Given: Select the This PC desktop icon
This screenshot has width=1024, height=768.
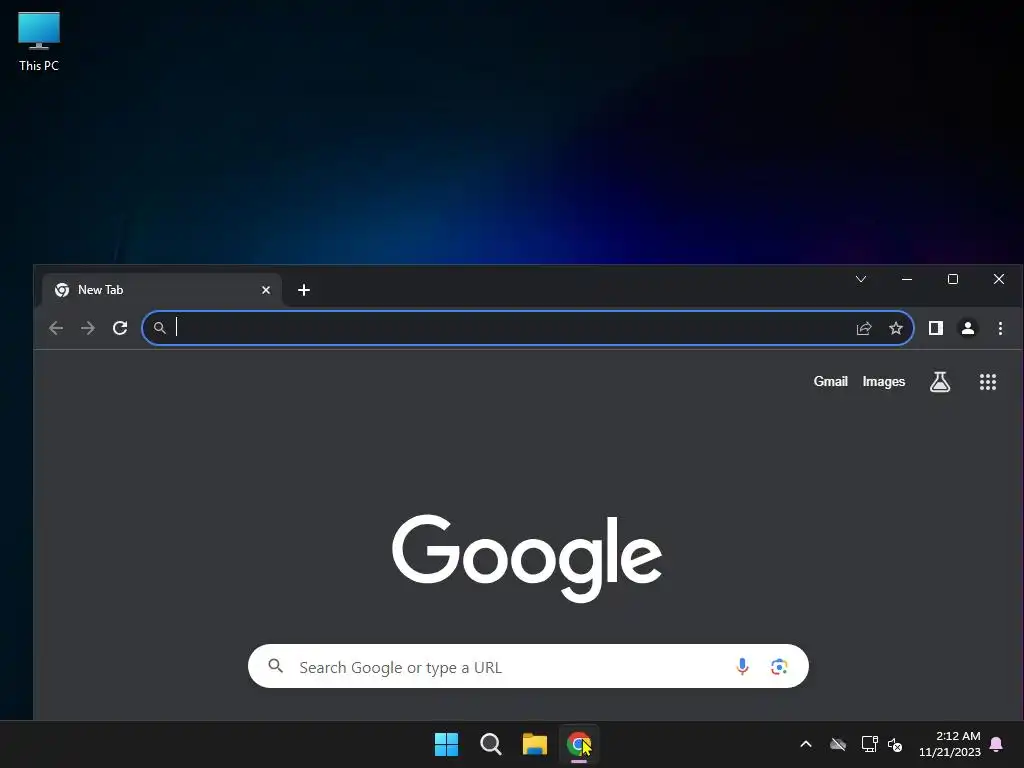Looking at the screenshot, I should pos(39,42).
